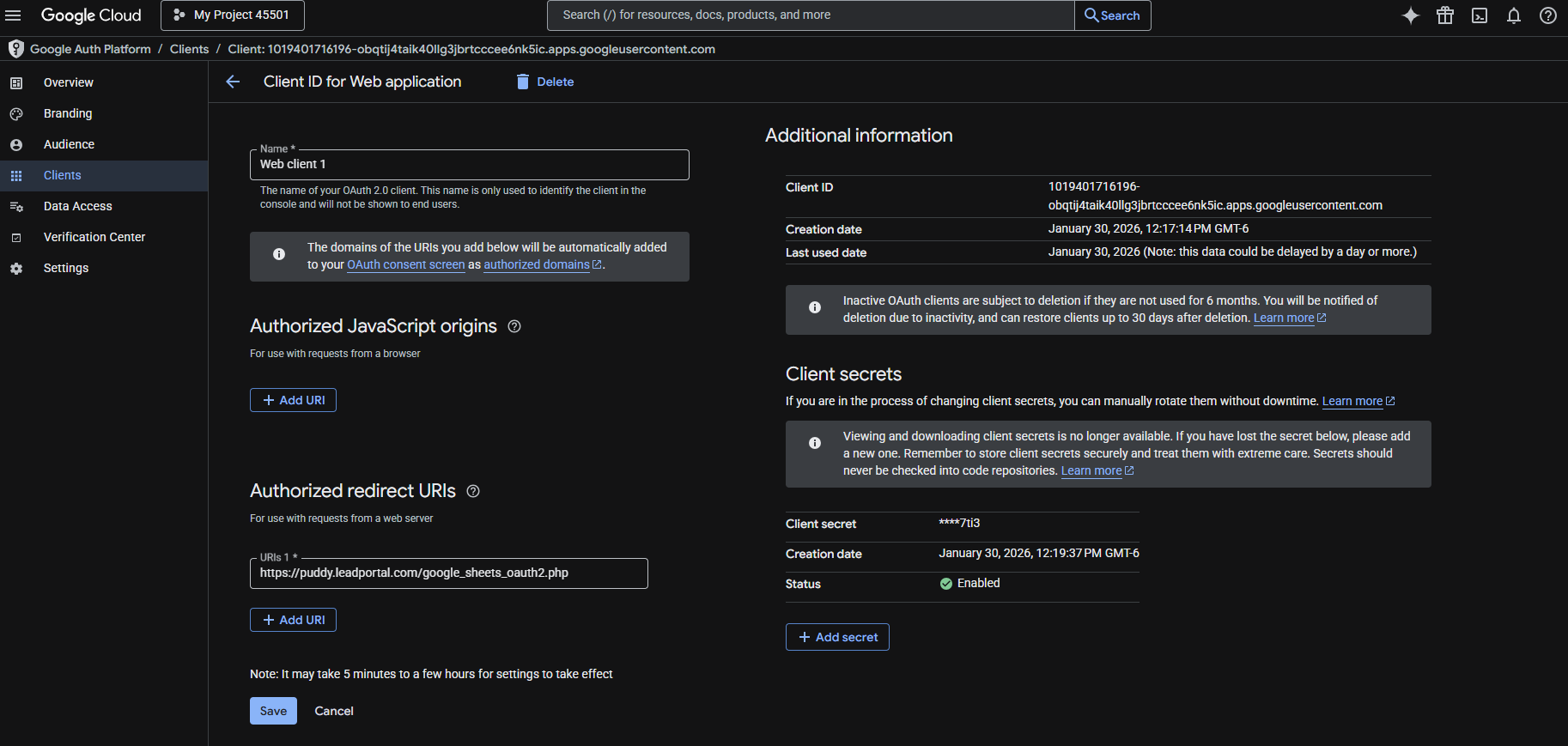Show help for Authorized JavaScript origins

pos(514,326)
